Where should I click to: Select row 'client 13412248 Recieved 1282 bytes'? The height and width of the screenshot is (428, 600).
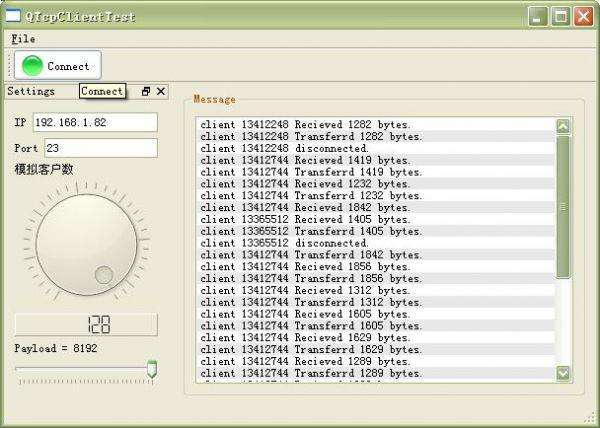(375, 125)
